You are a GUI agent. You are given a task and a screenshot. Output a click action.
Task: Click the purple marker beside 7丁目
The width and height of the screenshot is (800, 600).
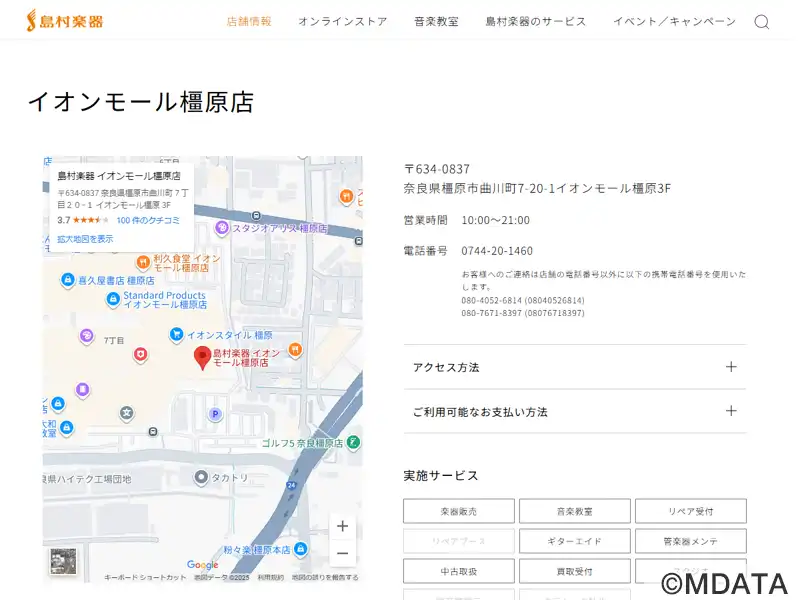(87, 336)
